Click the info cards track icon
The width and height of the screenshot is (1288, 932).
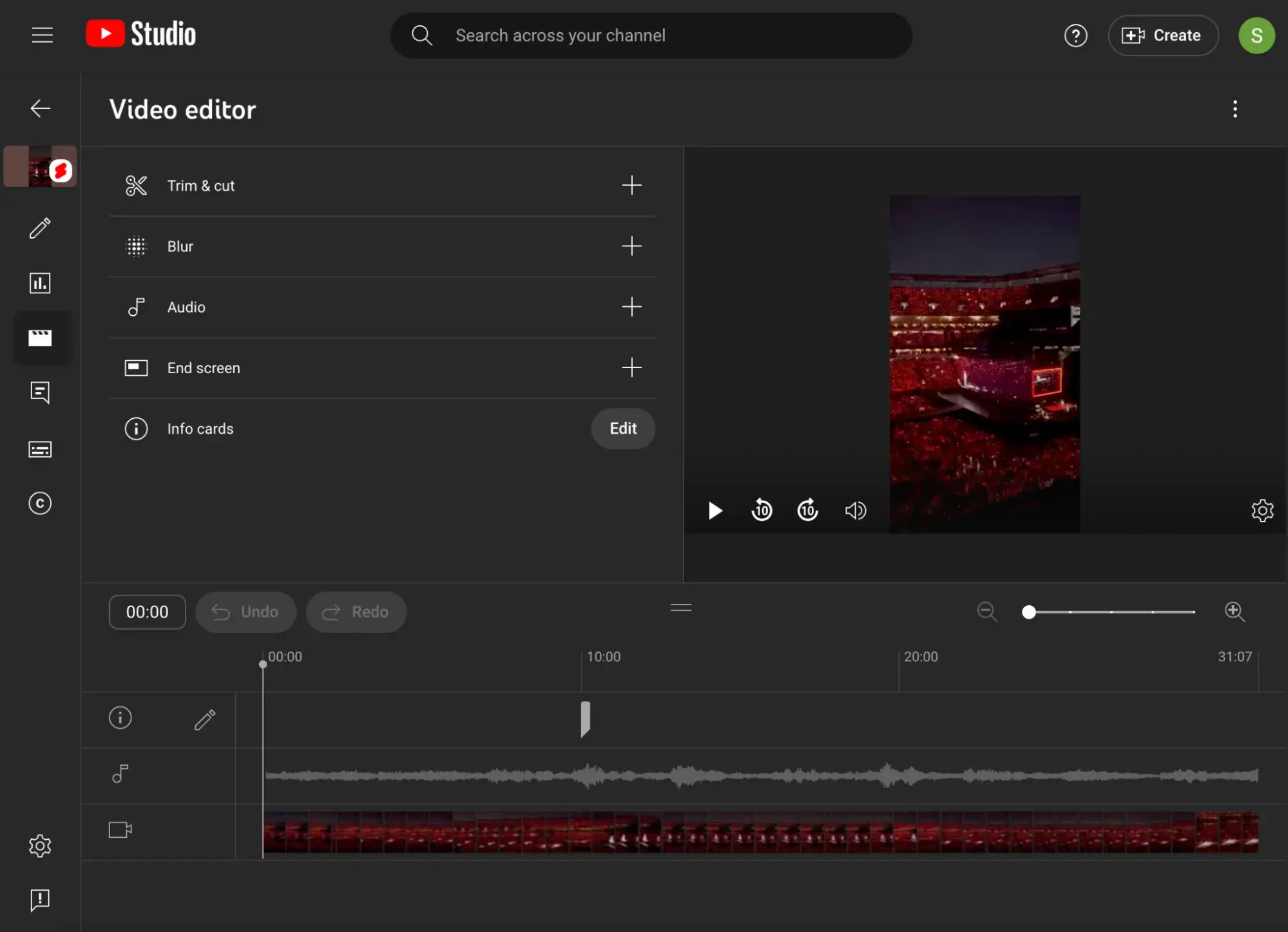click(120, 717)
